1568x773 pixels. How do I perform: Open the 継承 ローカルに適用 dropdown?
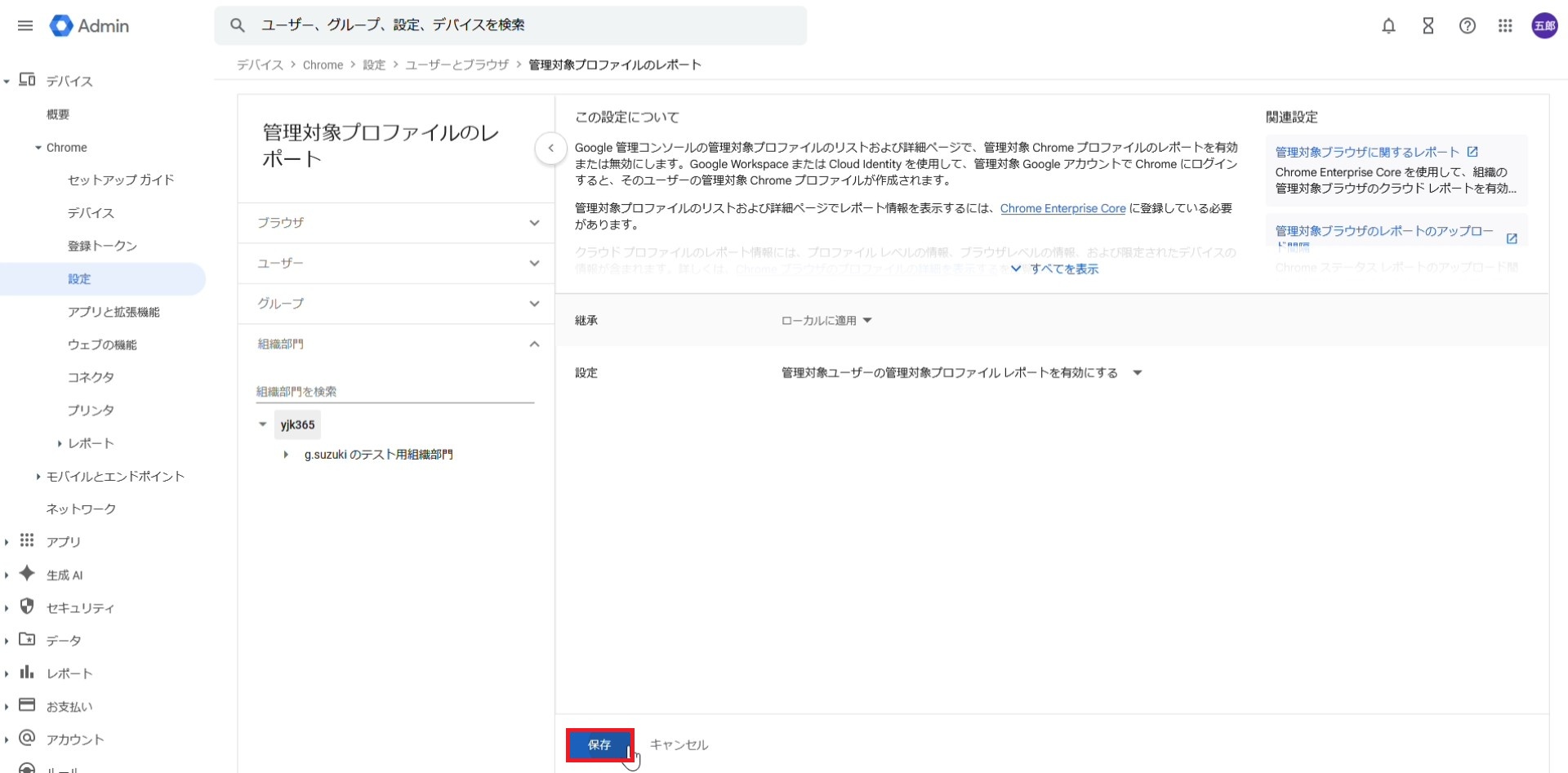click(826, 321)
